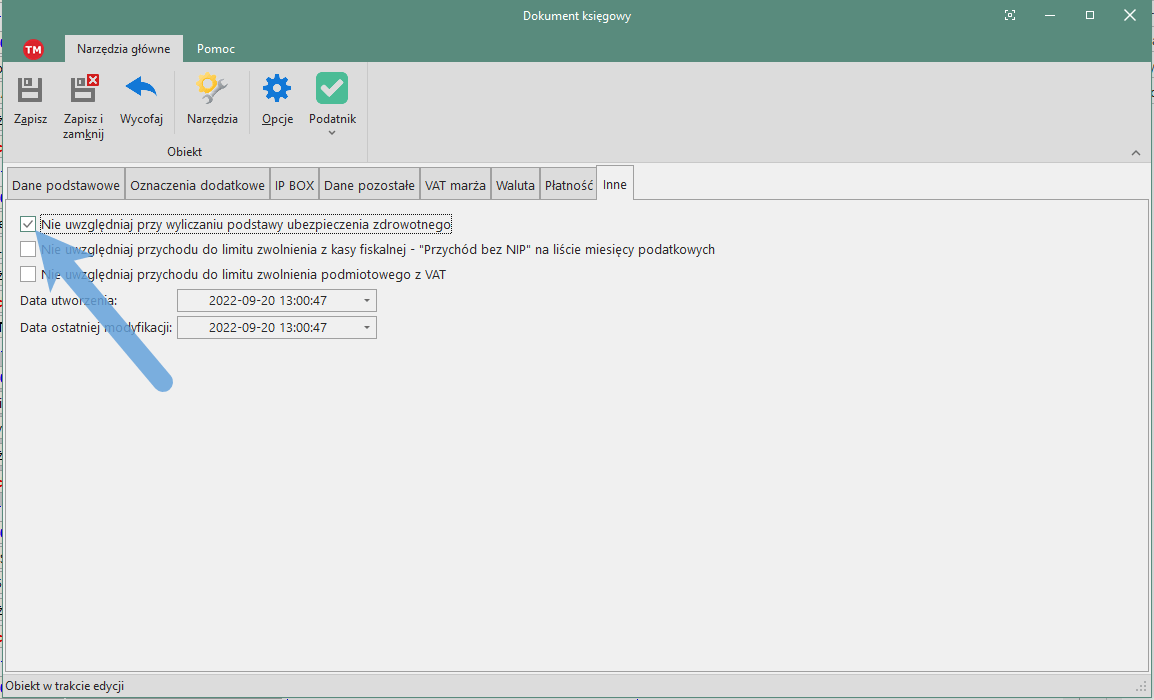Switch to the IP BOX tab
1154x700 pixels.
click(294, 186)
